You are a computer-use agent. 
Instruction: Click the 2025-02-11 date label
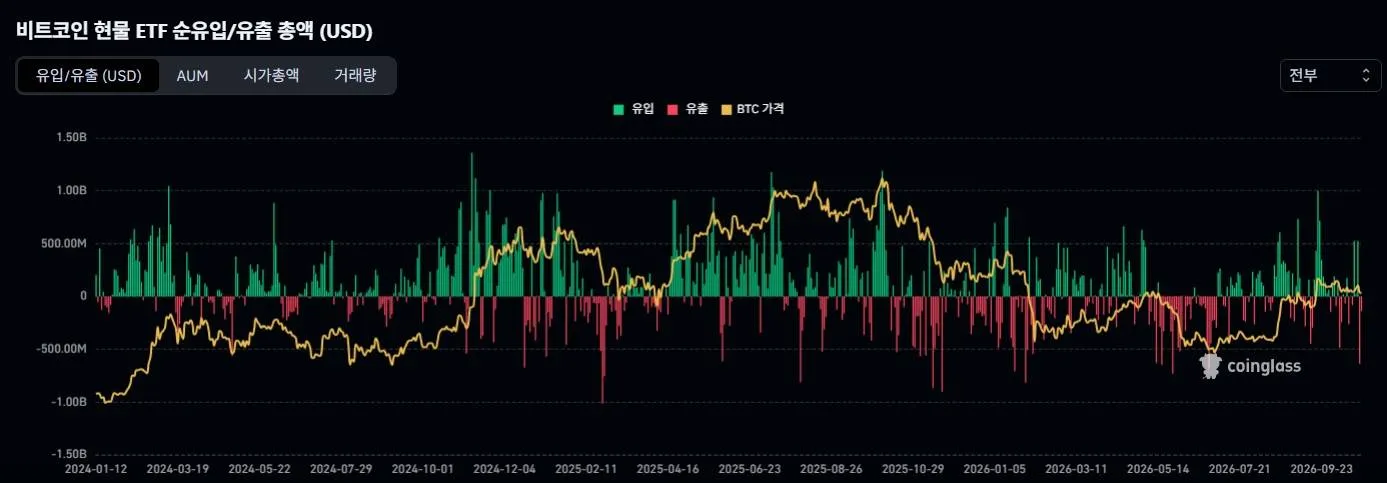(x=586, y=468)
